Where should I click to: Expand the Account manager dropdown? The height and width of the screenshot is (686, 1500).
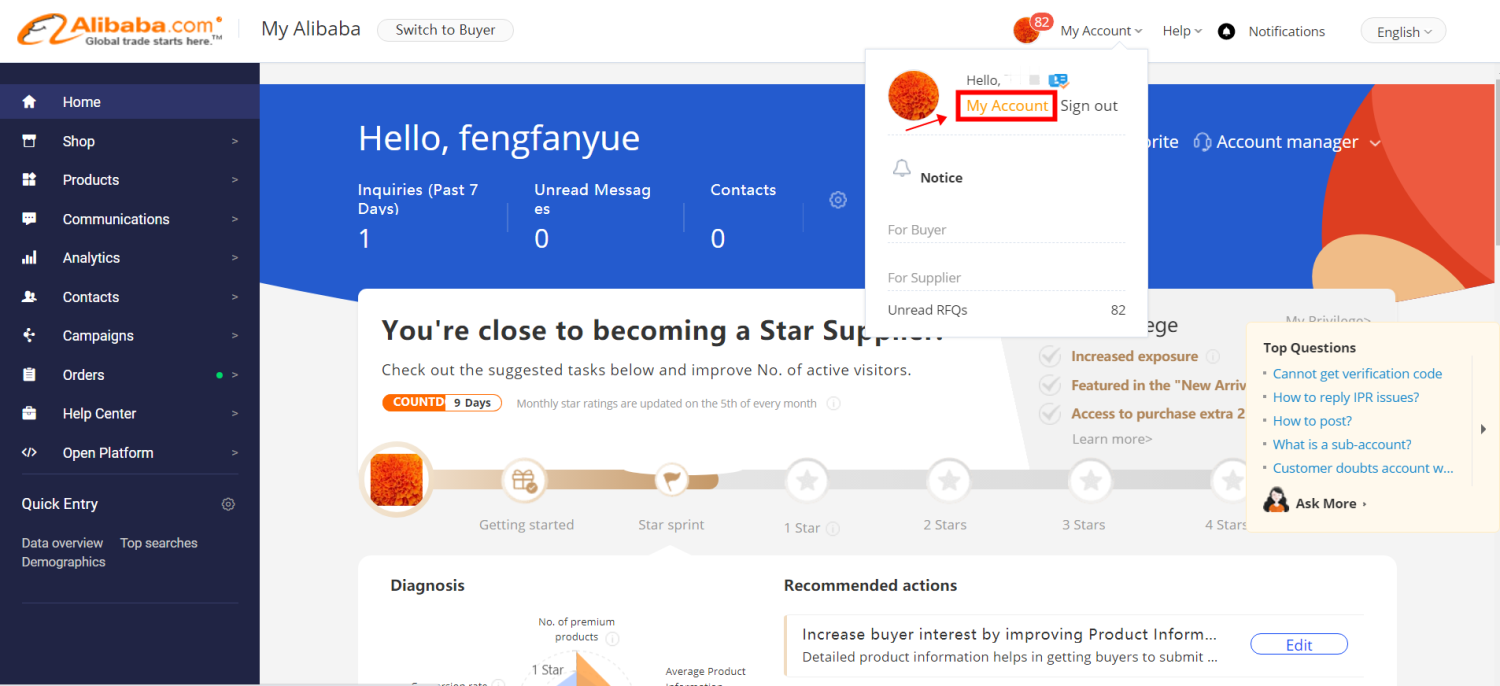click(1375, 143)
